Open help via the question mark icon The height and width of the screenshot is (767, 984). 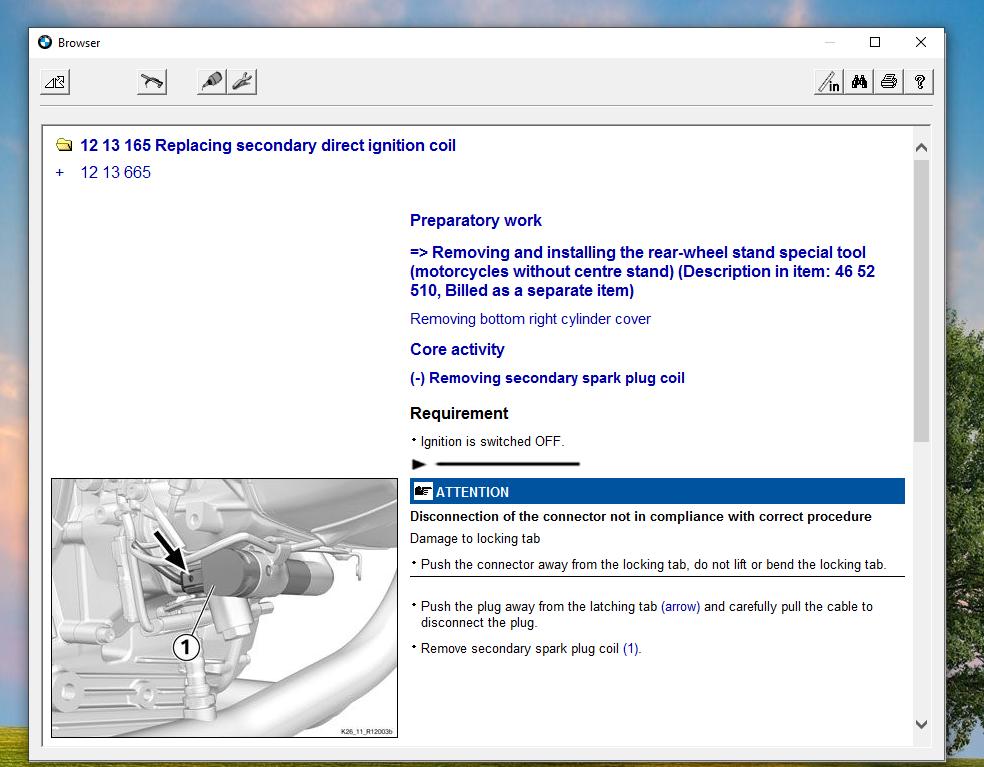[x=919, y=82]
